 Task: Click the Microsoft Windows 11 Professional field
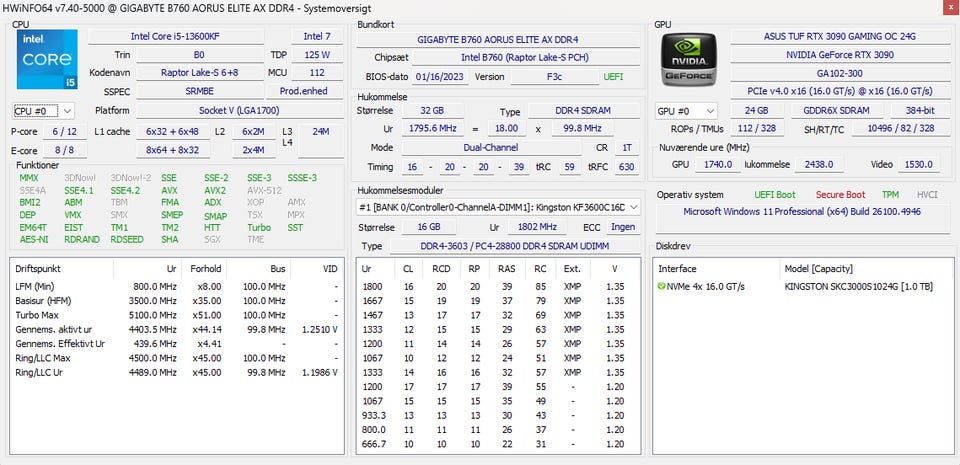[x=801, y=212]
